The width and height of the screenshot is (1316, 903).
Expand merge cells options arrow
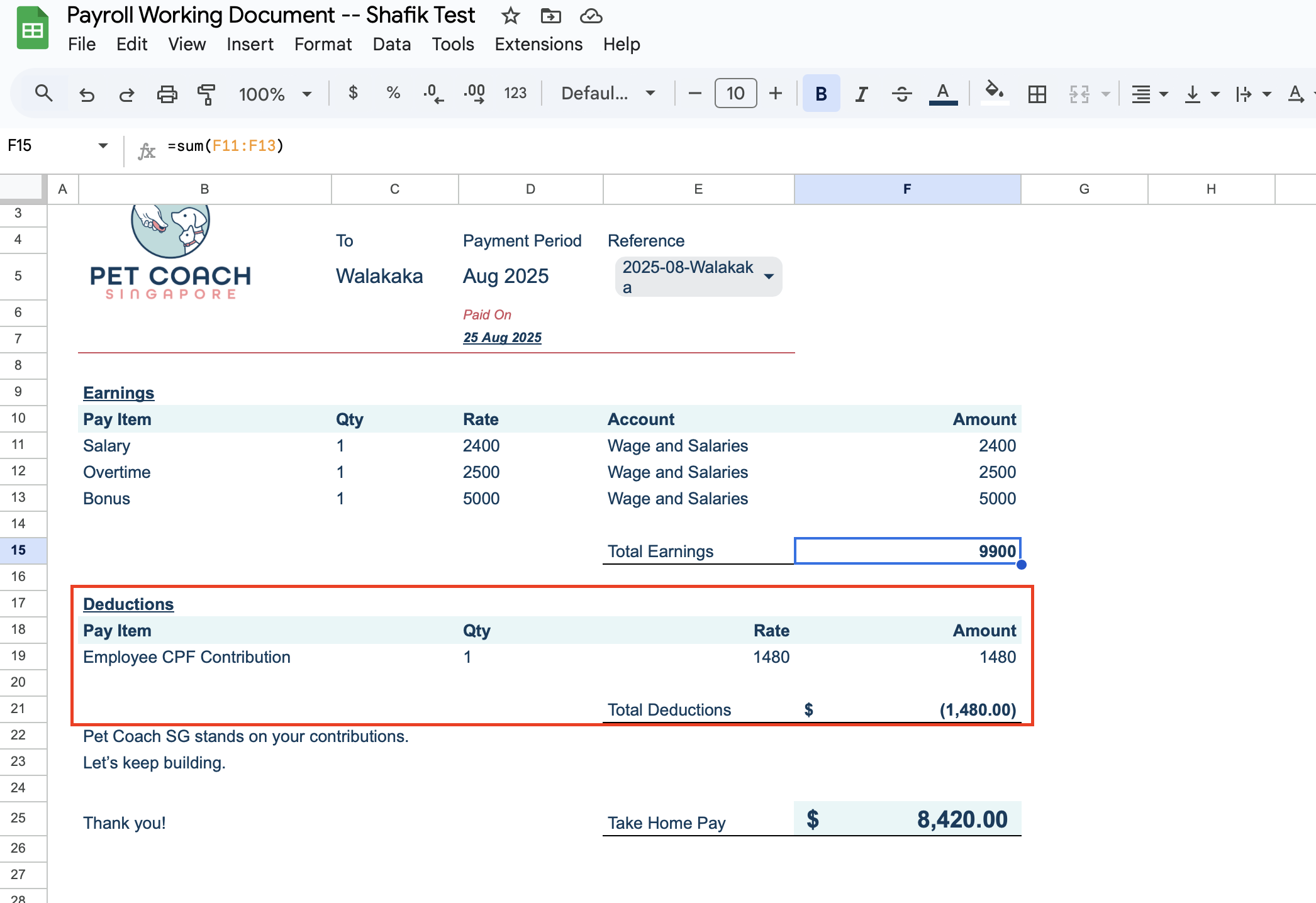pos(1105,94)
